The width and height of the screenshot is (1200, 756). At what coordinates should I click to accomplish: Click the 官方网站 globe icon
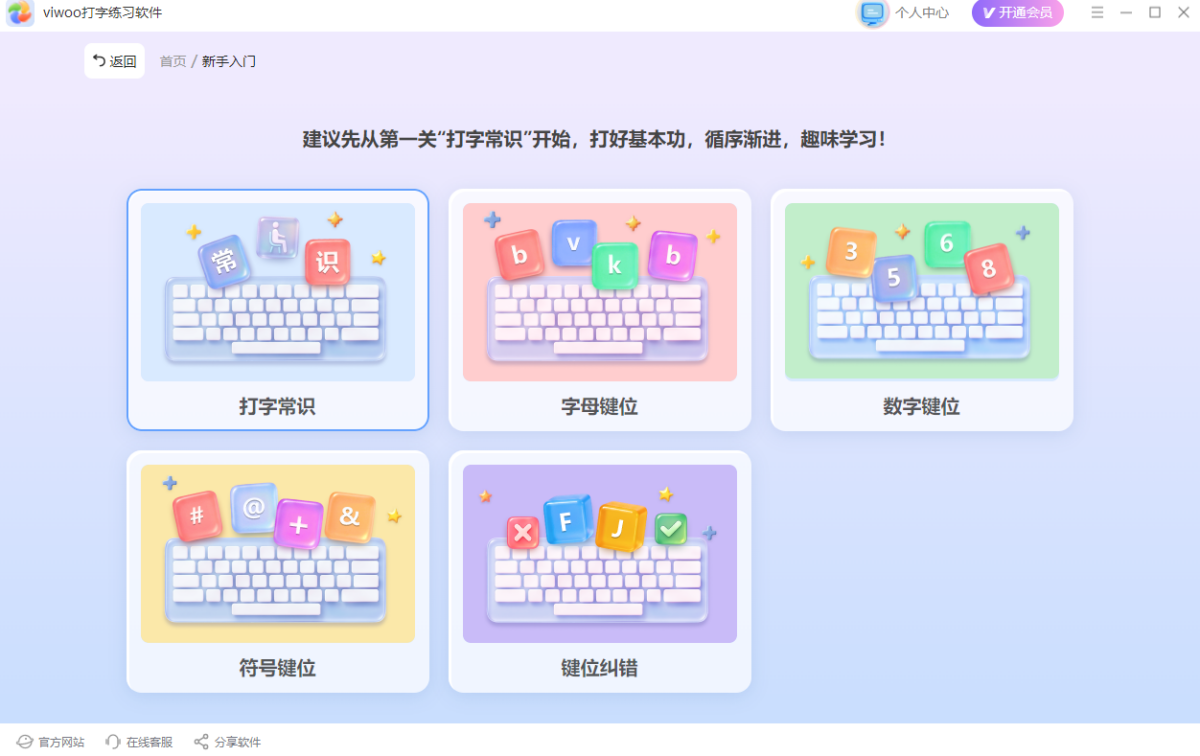[x=25, y=742]
